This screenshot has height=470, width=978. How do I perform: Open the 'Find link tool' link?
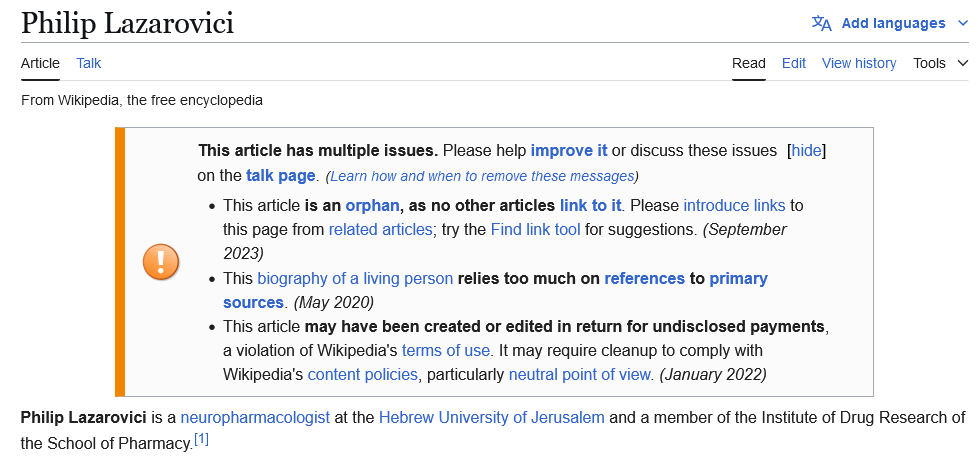(x=537, y=229)
